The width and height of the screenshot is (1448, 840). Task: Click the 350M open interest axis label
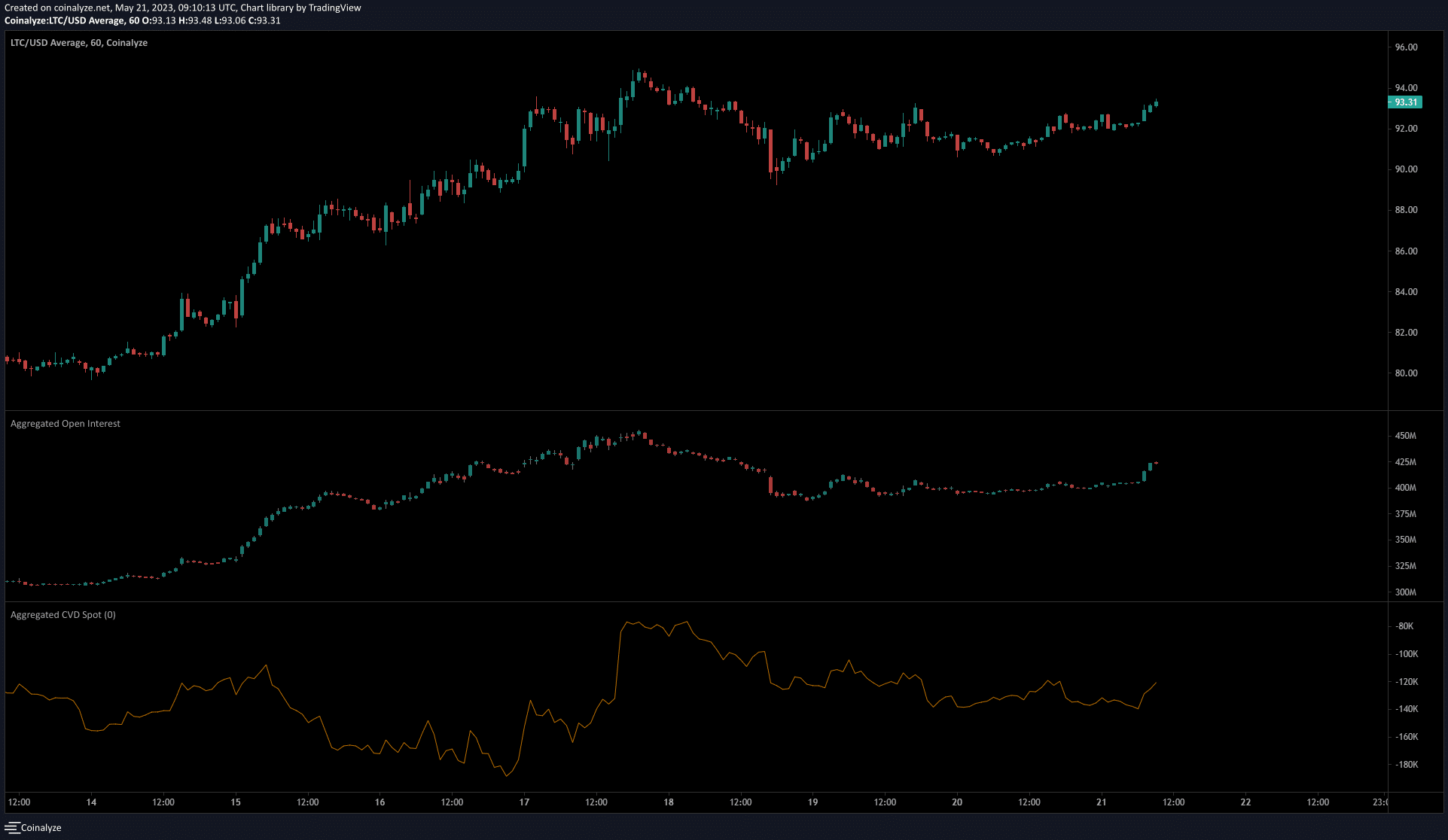(x=1405, y=540)
